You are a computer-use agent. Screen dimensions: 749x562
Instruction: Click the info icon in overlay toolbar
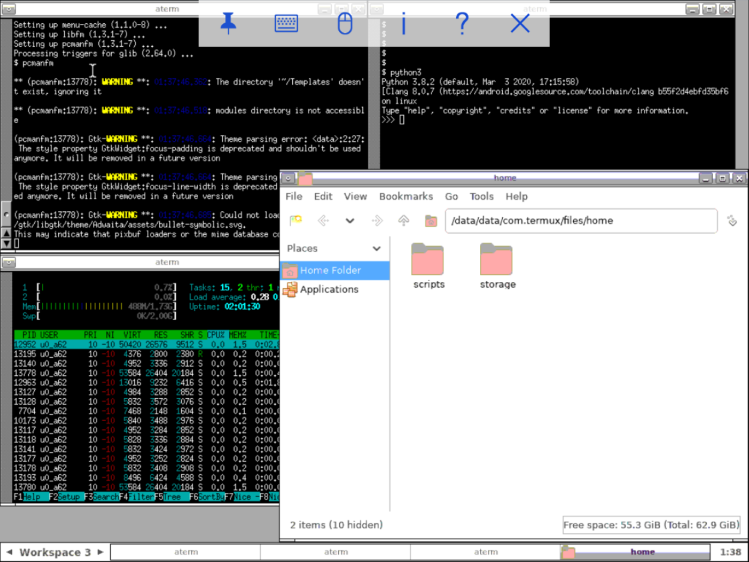point(403,24)
